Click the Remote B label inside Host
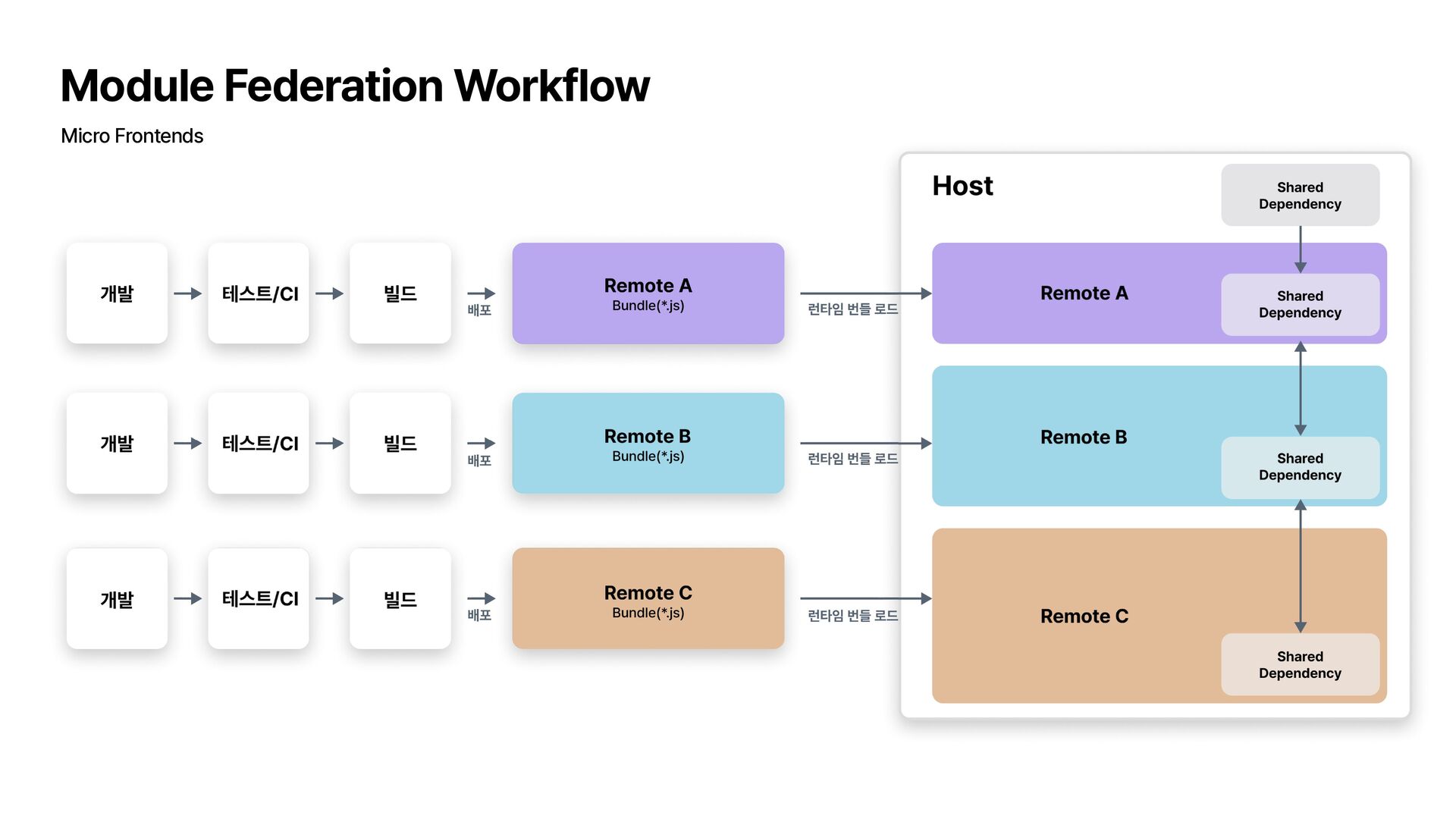The height and width of the screenshot is (819, 1456). tap(1084, 438)
